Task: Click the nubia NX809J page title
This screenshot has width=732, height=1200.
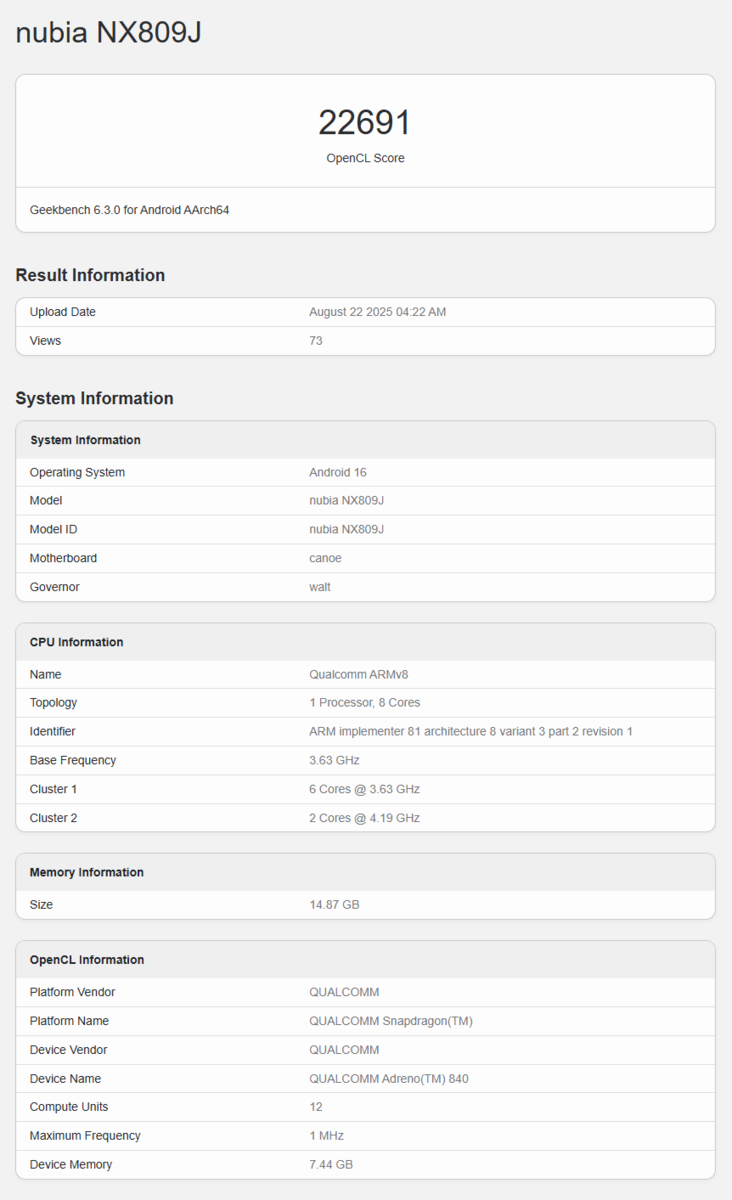Action: point(109,33)
